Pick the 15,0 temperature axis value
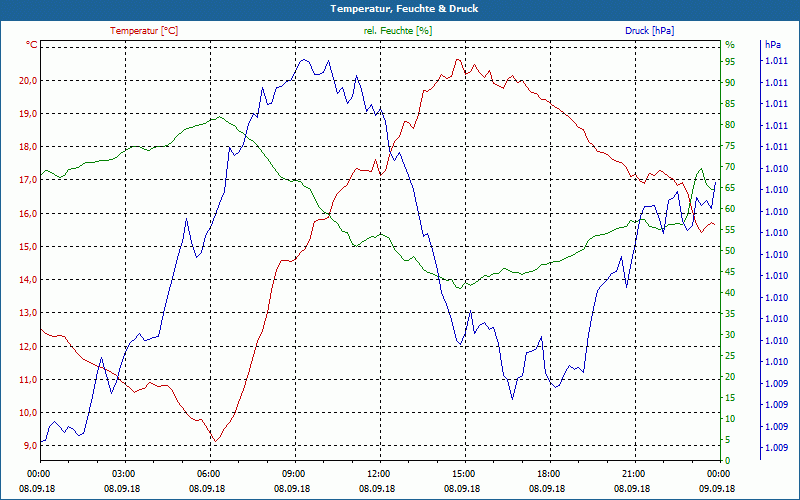The height and width of the screenshot is (500, 800). point(28,246)
